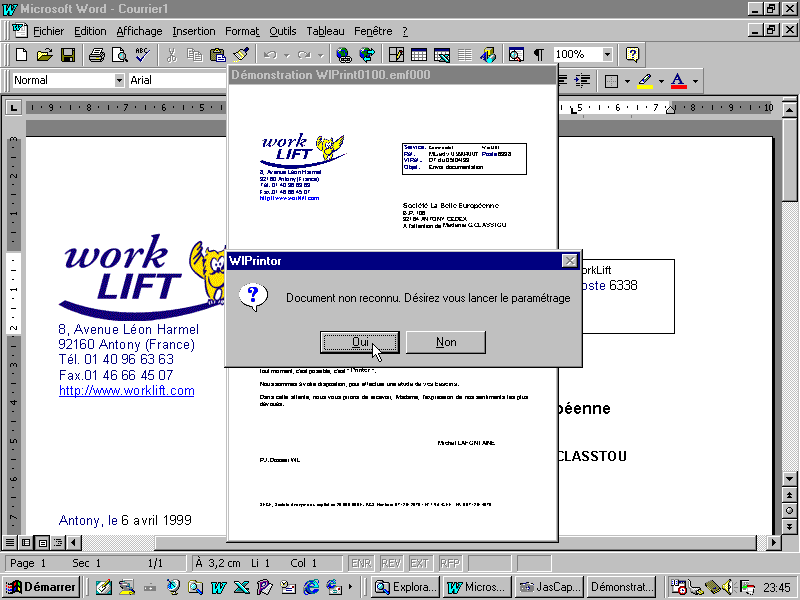
Task: Switch to Outline view button
Action: coord(58,542)
